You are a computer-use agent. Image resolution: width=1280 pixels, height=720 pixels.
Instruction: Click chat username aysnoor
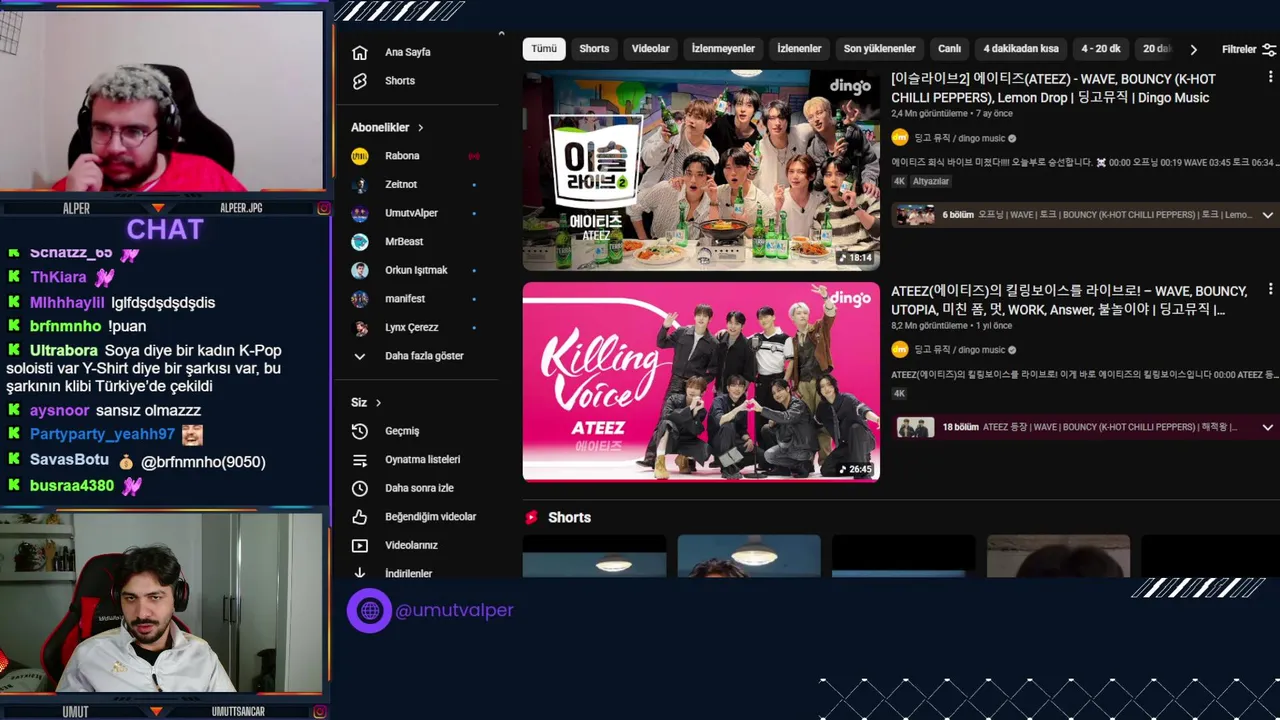click(59, 411)
